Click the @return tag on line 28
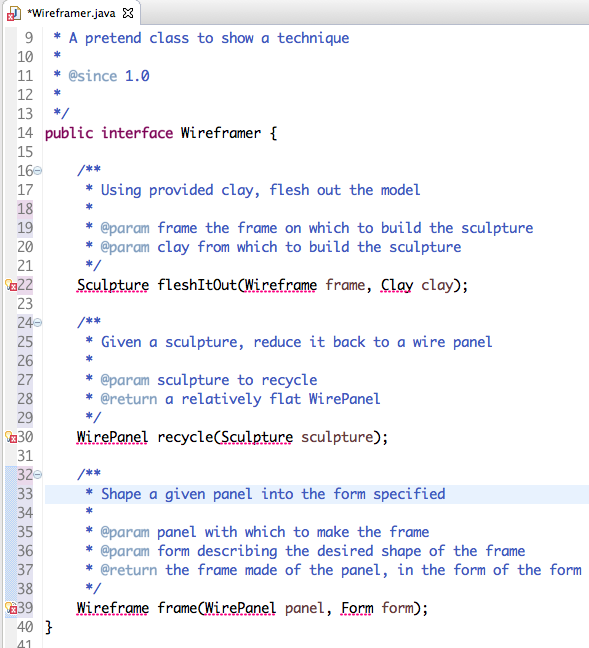Viewport: 589px width, 648px height. [129, 399]
